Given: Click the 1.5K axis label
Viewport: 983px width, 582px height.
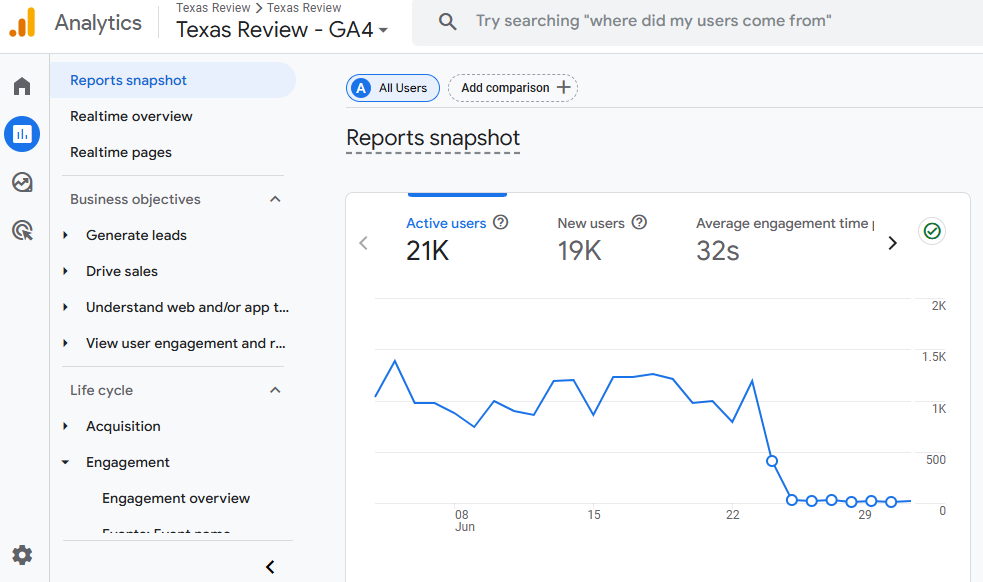Looking at the screenshot, I should [934, 357].
